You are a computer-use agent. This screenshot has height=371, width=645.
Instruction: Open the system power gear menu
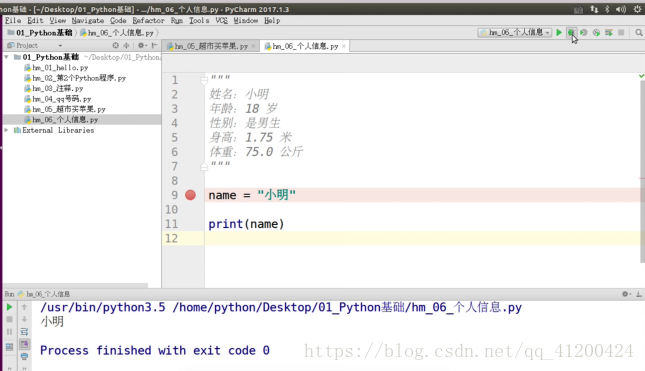638,9
